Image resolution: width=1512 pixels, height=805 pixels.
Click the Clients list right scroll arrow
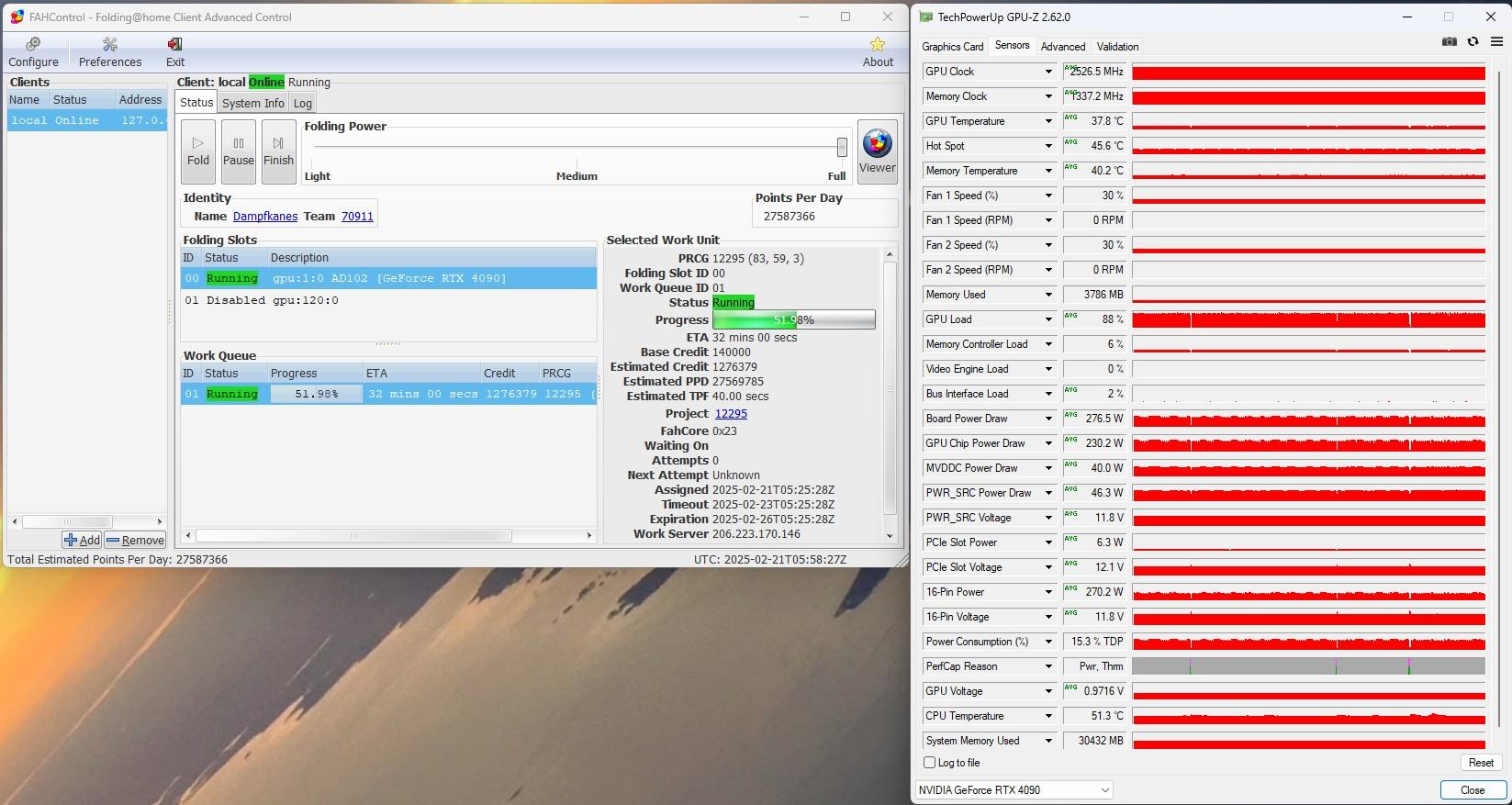(x=160, y=521)
